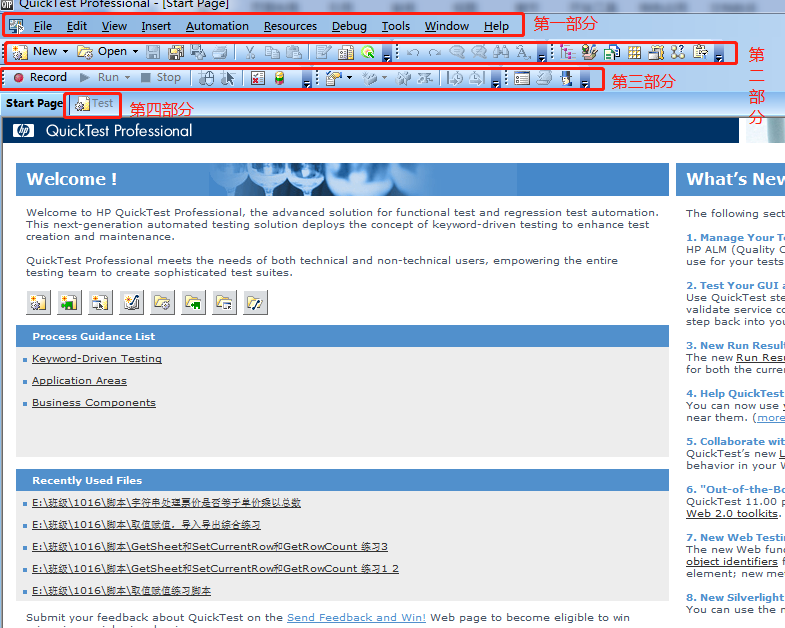The height and width of the screenshot is (628, 785).
Task: Open the Window menu
Action: tap(447, 26)
